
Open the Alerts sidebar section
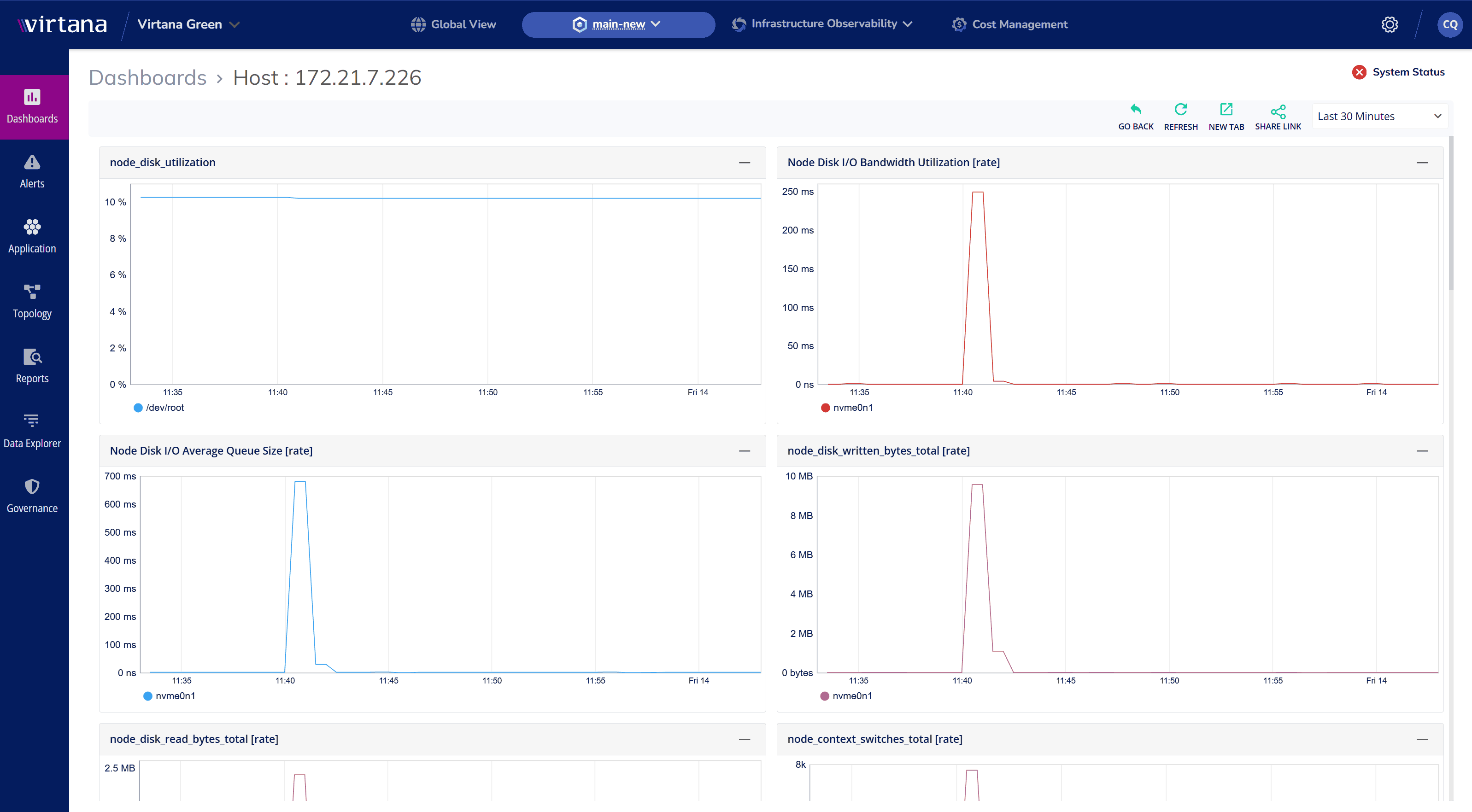pyautogui.click(x=33, y=171)
